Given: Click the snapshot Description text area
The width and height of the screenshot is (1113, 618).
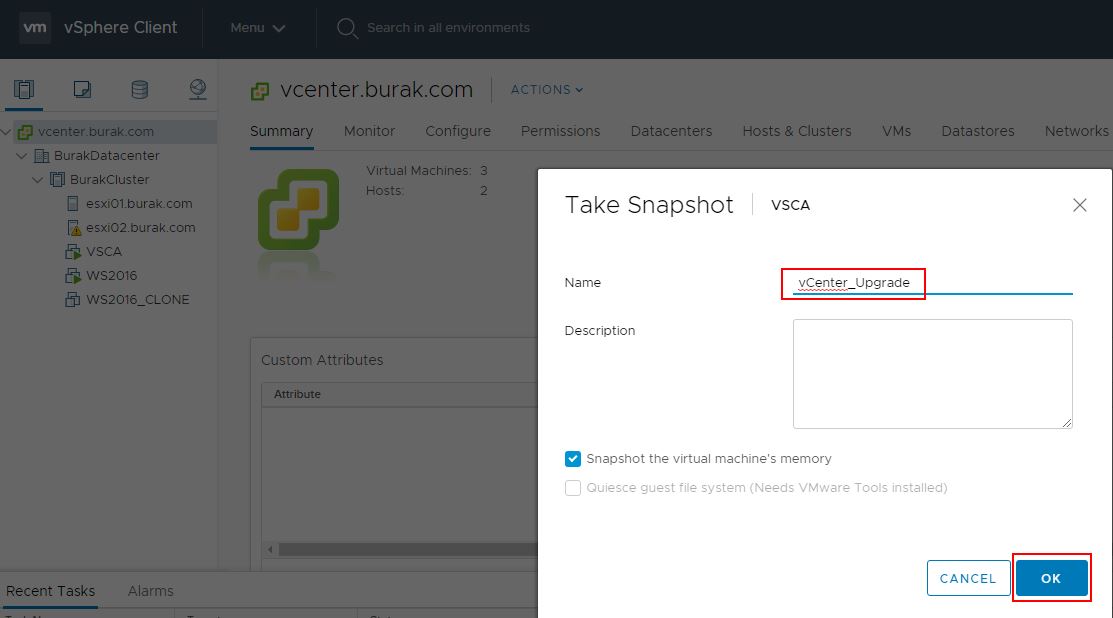Looking at the screenshot, I should pos(932,374).
